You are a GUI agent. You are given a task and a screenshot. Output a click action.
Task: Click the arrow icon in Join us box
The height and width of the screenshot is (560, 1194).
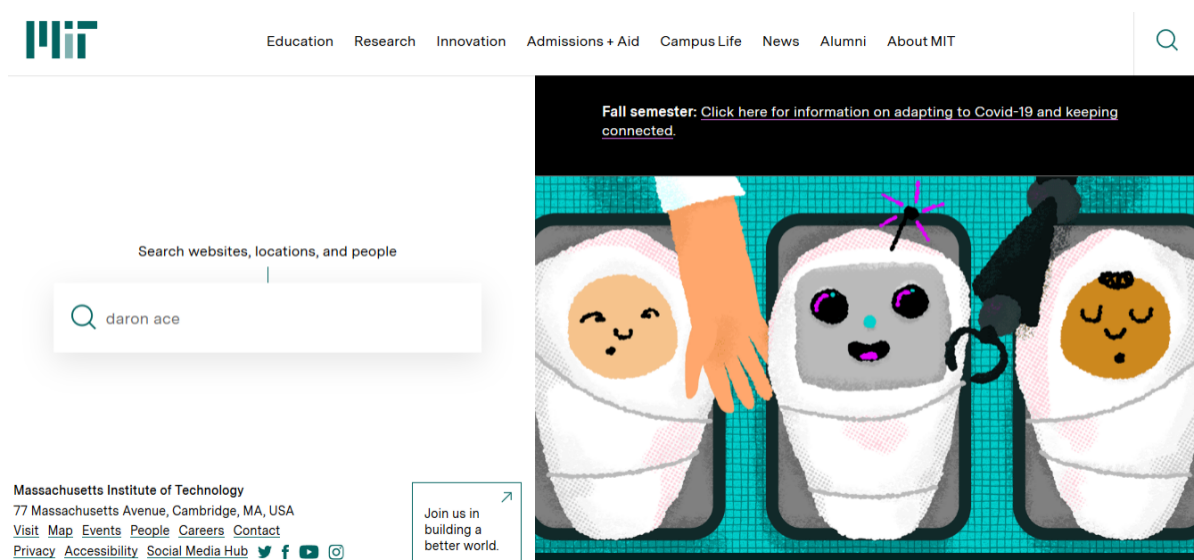point(506,497)
